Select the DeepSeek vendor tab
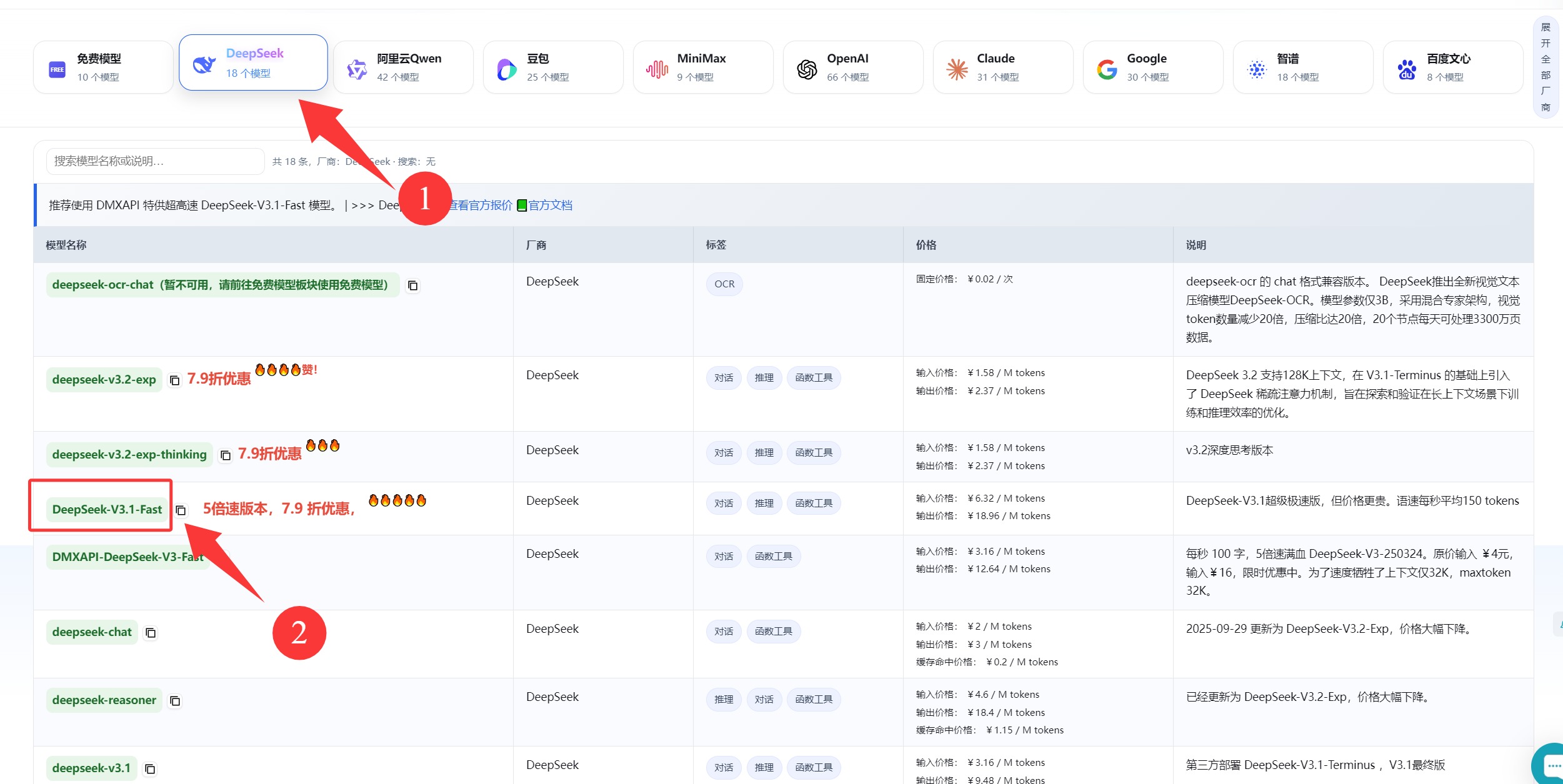The width and height of the screenshot is (1563, 784). [253, 62]
